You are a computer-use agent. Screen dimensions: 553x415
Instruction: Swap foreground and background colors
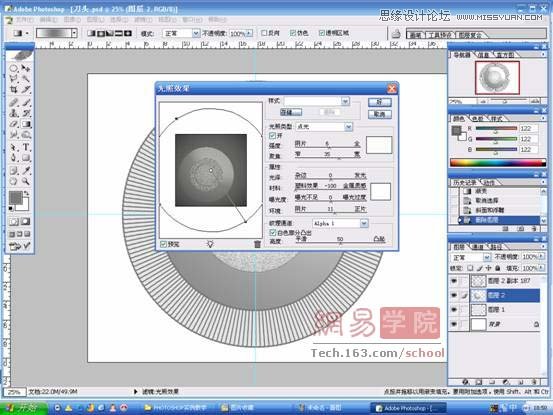26,193
